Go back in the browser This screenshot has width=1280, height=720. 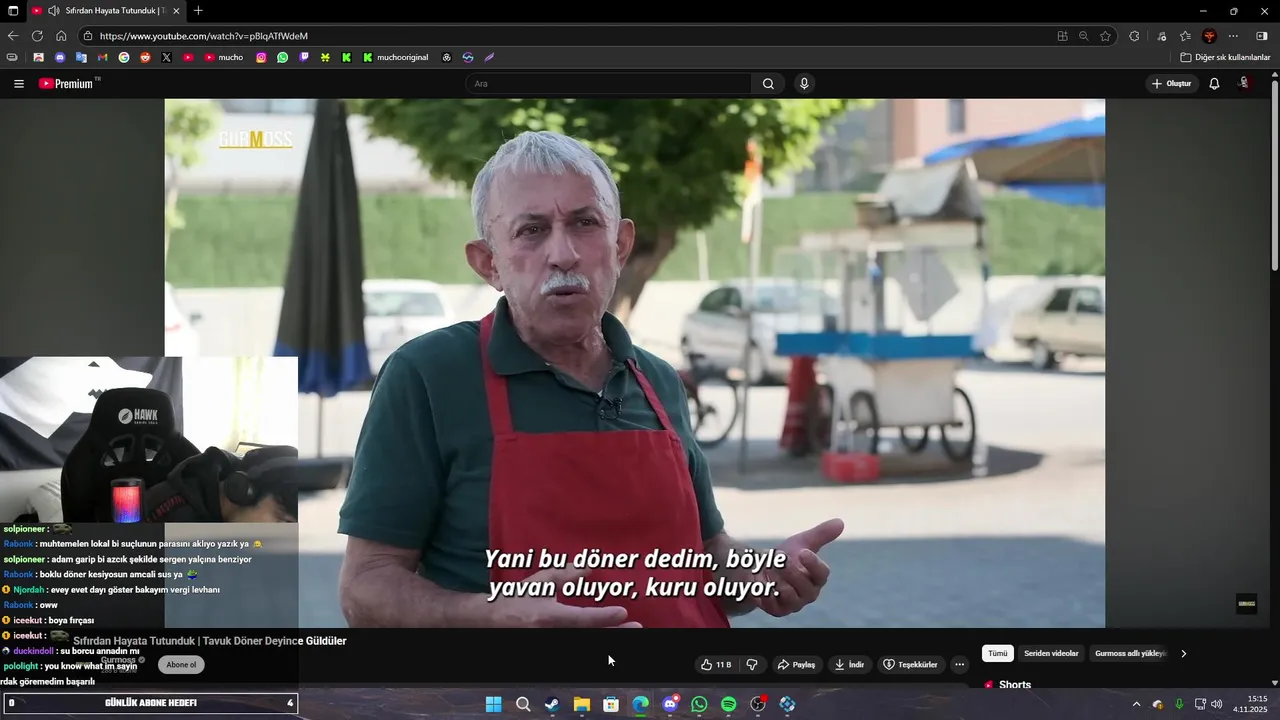coord(13,36)
